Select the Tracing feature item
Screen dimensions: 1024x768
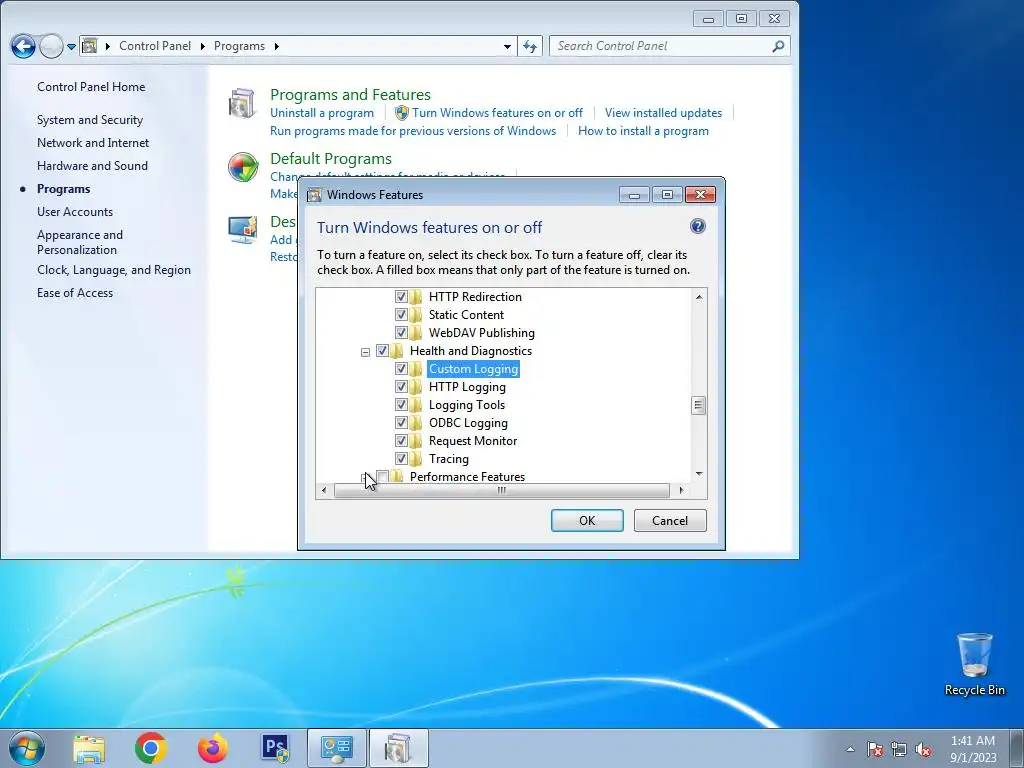[449, 459]
